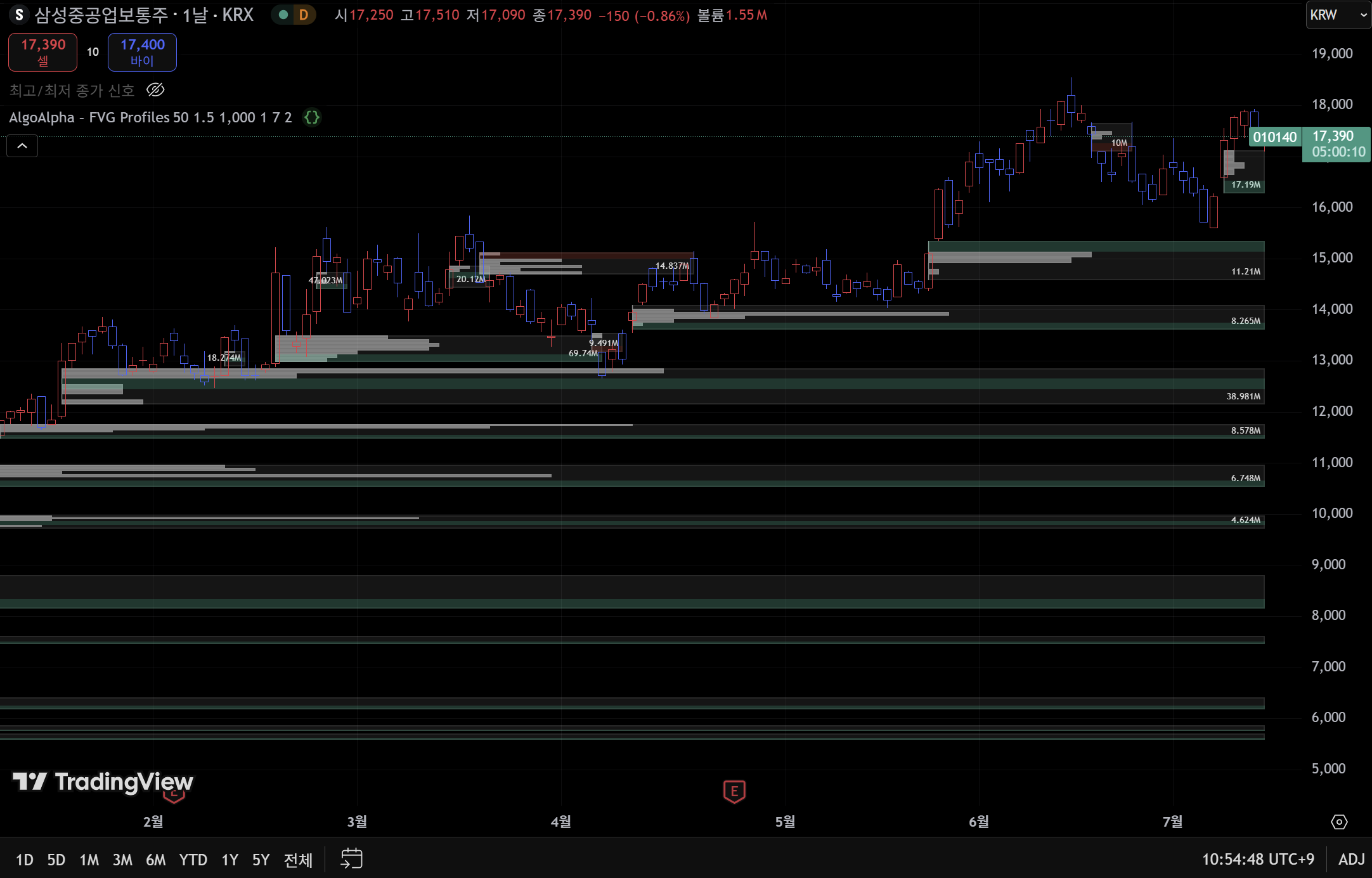The width and height of the screenshot is (1372, 878).
Task: Click the orange D delayed data badge
Action: pyautogui.click(x=304, y=15)
